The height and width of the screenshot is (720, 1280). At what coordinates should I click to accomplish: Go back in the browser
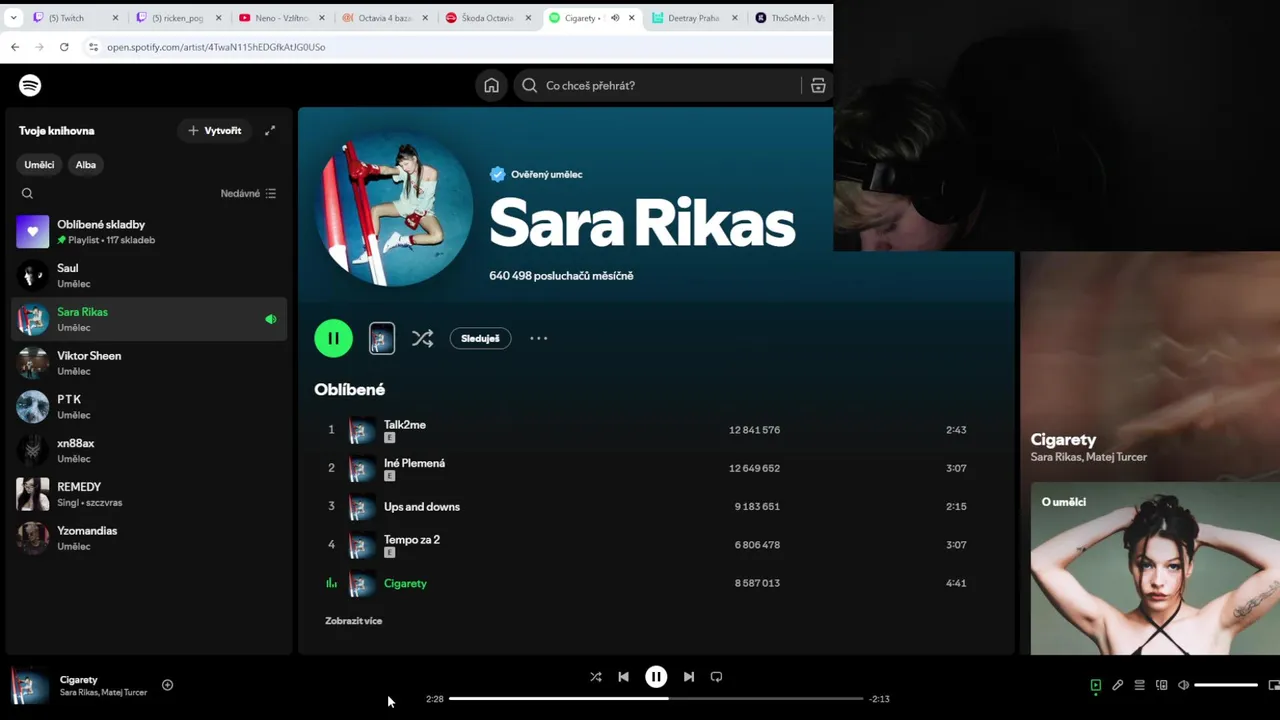click(x=15, y=47)
